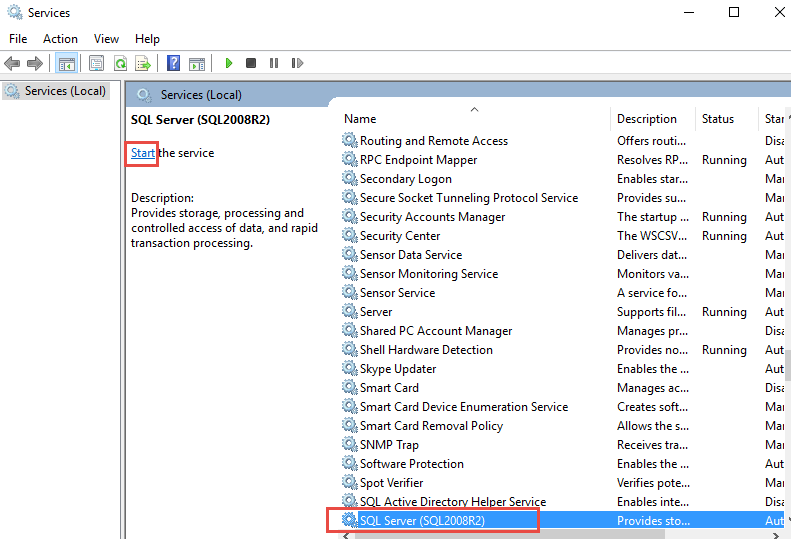Open the Help menu
The height and width of the screenshot is (539, 791).
[147, 39]
